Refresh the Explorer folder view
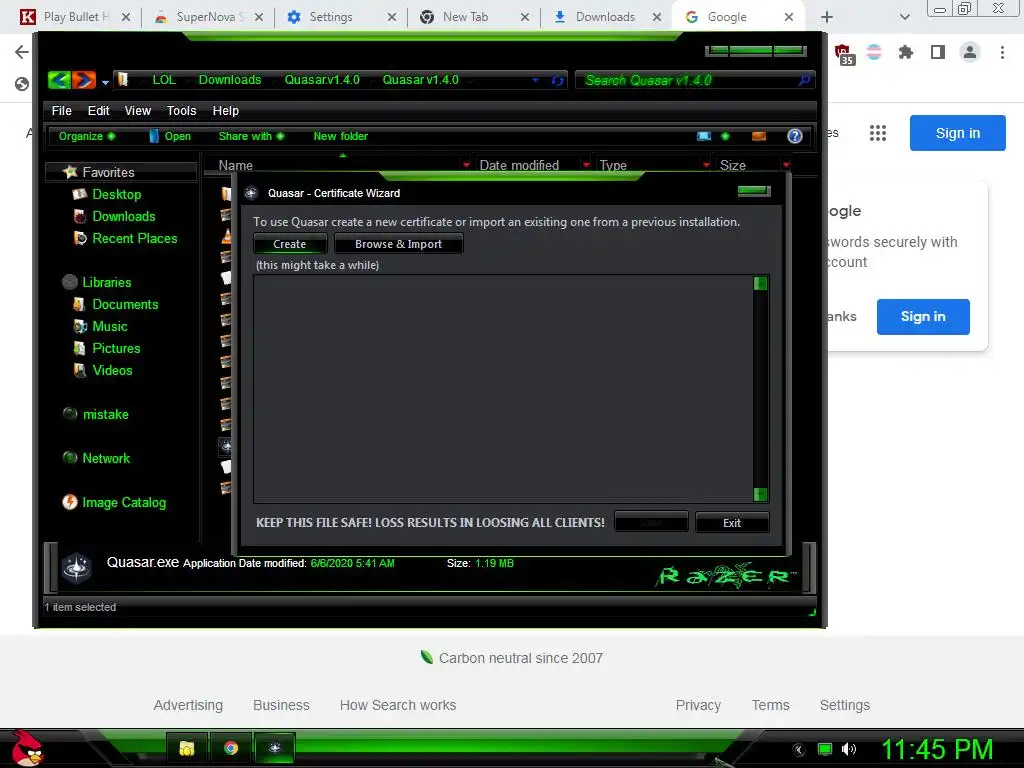Screen dimensions: 1024x768 coord(557,80)
